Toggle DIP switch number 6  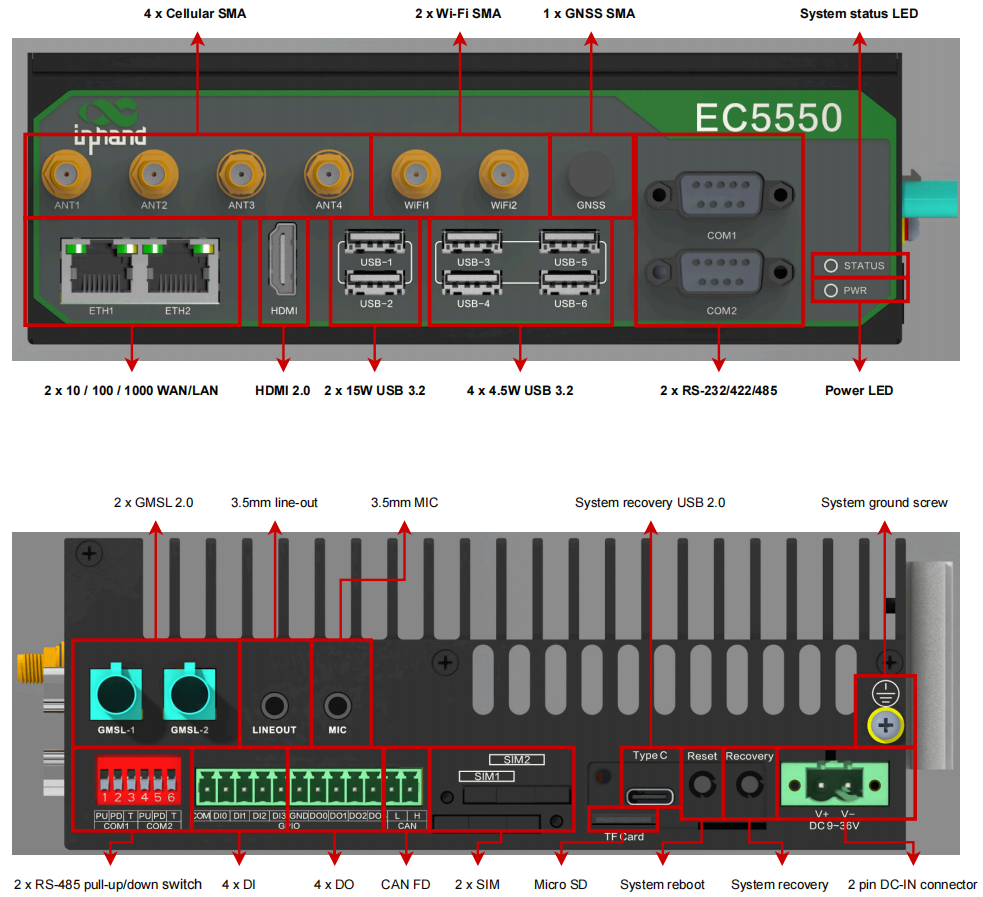pyautogui.click(x=171, y=778)
